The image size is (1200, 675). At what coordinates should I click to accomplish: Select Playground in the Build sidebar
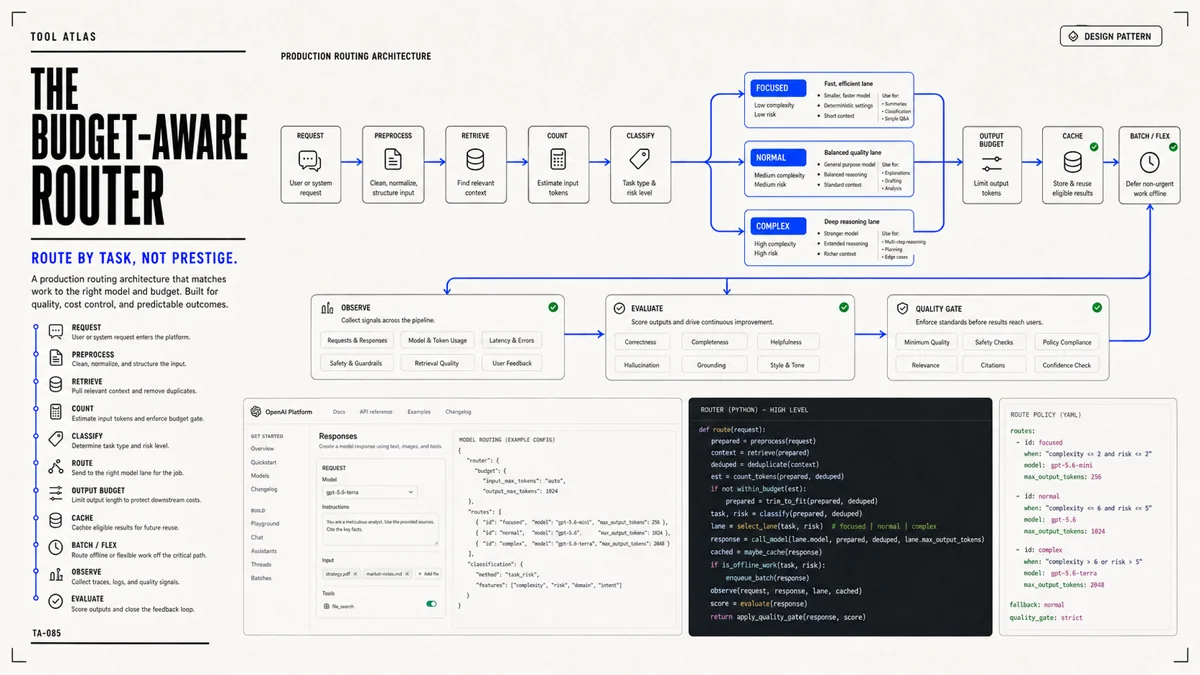[265, 523]
